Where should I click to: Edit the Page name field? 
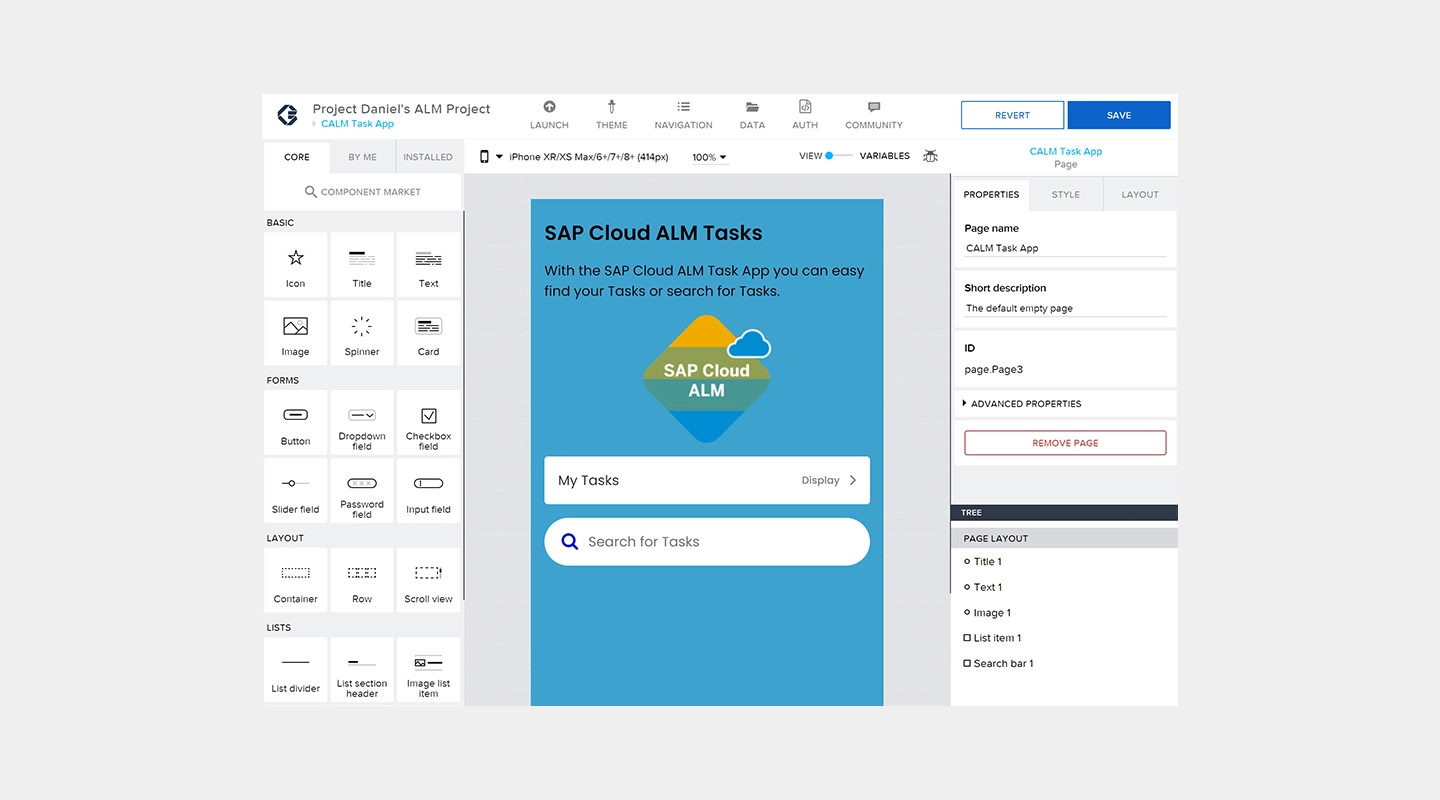tap(1065, 248)
